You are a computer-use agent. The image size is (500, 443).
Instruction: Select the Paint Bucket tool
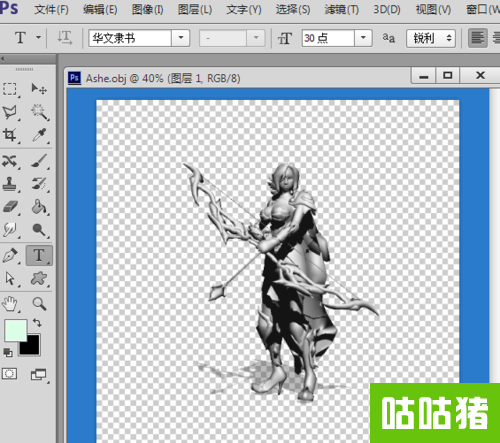39,207
